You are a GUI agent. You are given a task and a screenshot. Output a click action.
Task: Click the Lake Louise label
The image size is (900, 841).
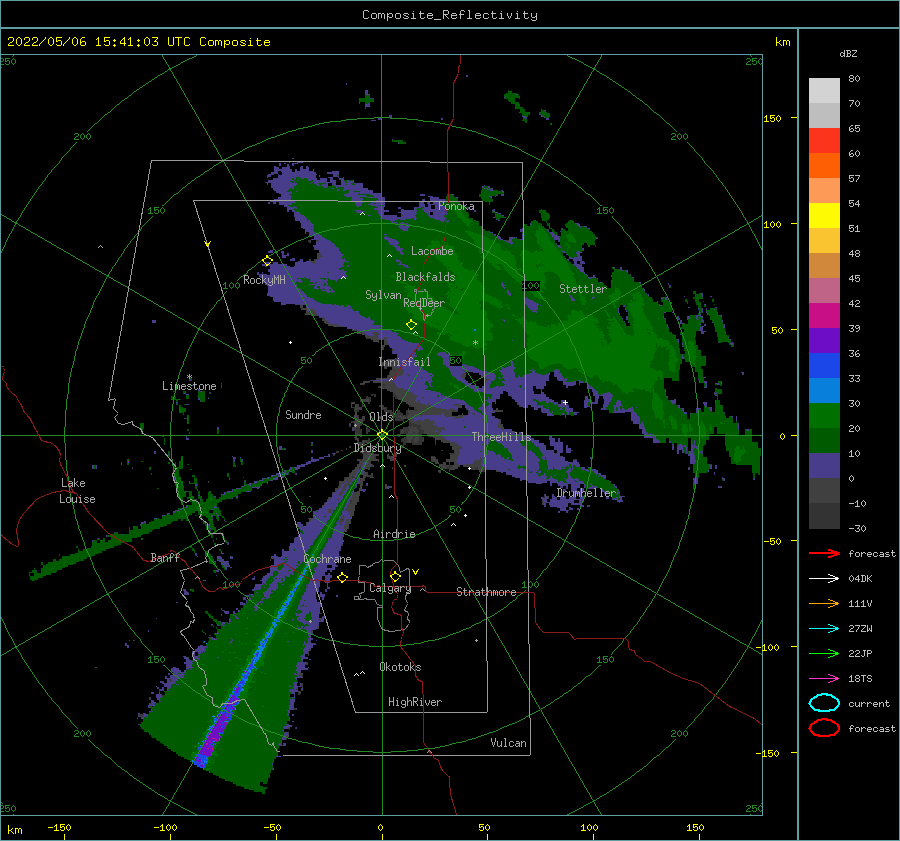coord(77,491)
